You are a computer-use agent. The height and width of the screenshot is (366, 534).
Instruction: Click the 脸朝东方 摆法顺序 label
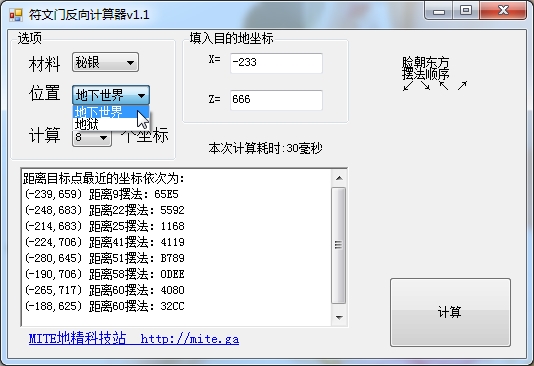click(x=425, y=68)
